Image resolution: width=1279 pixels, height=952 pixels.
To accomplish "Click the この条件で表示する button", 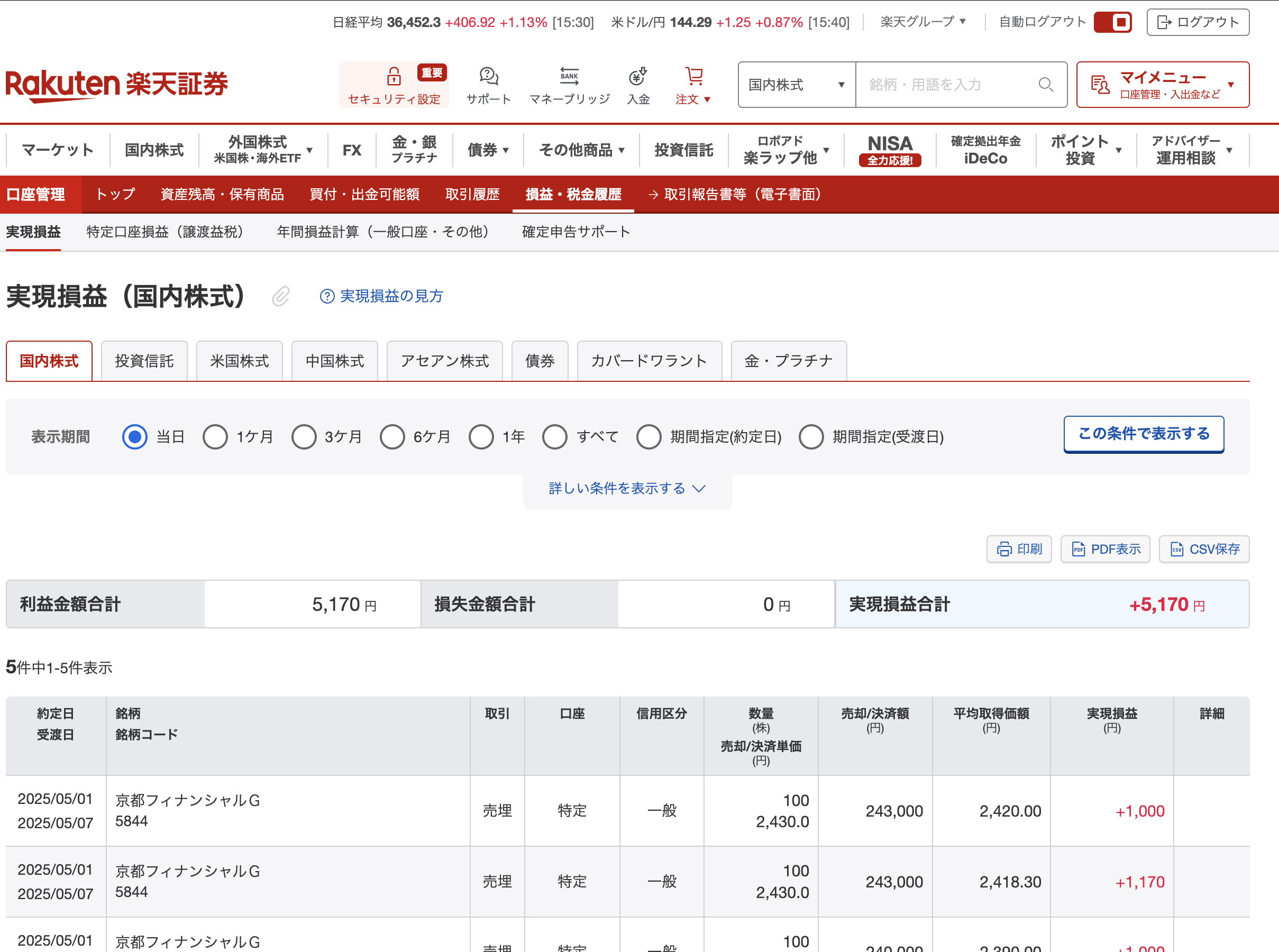I will [1144, 434].
